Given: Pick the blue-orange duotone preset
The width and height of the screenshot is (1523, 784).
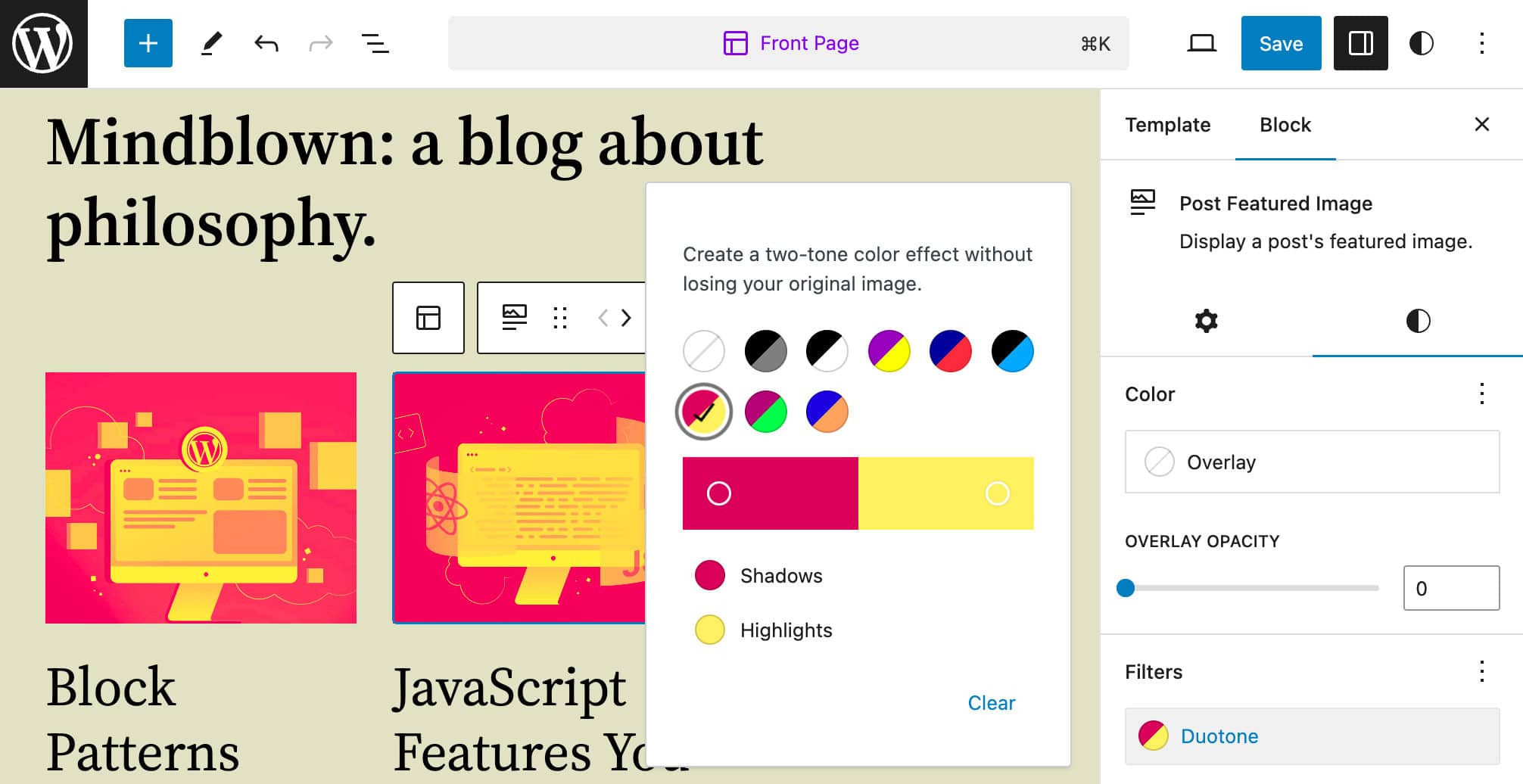Looking at the screenshot, I should coord(826,411).
